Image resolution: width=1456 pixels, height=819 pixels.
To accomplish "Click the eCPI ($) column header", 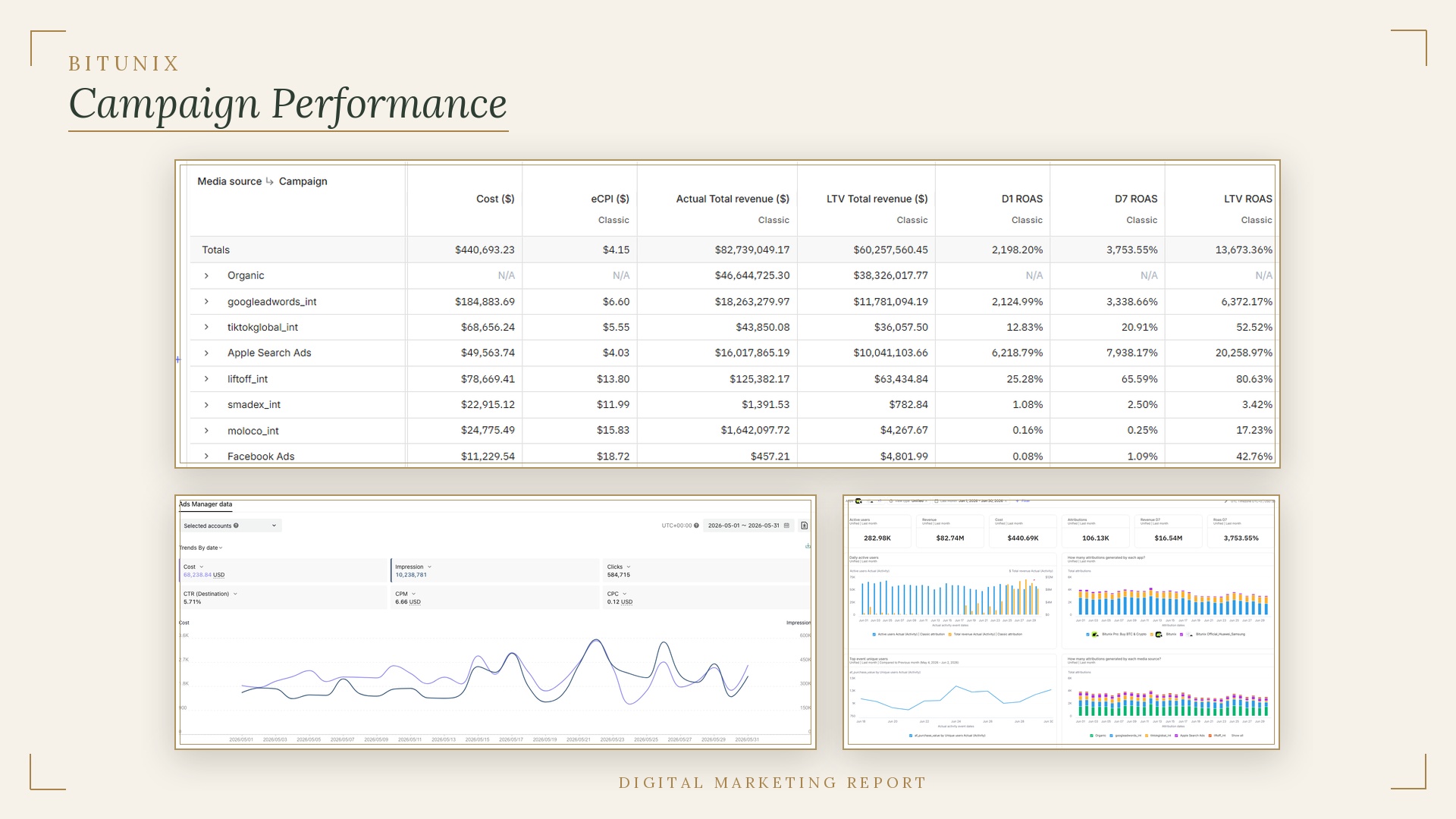I will click(x=610, y=199).
